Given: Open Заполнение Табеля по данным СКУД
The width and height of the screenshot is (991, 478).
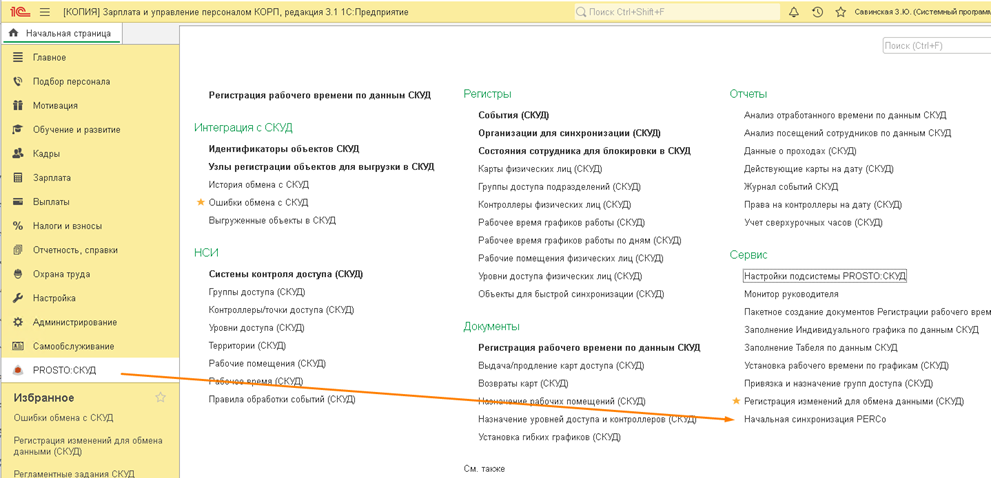Looking at the screenshot, I should pos(821,348).
